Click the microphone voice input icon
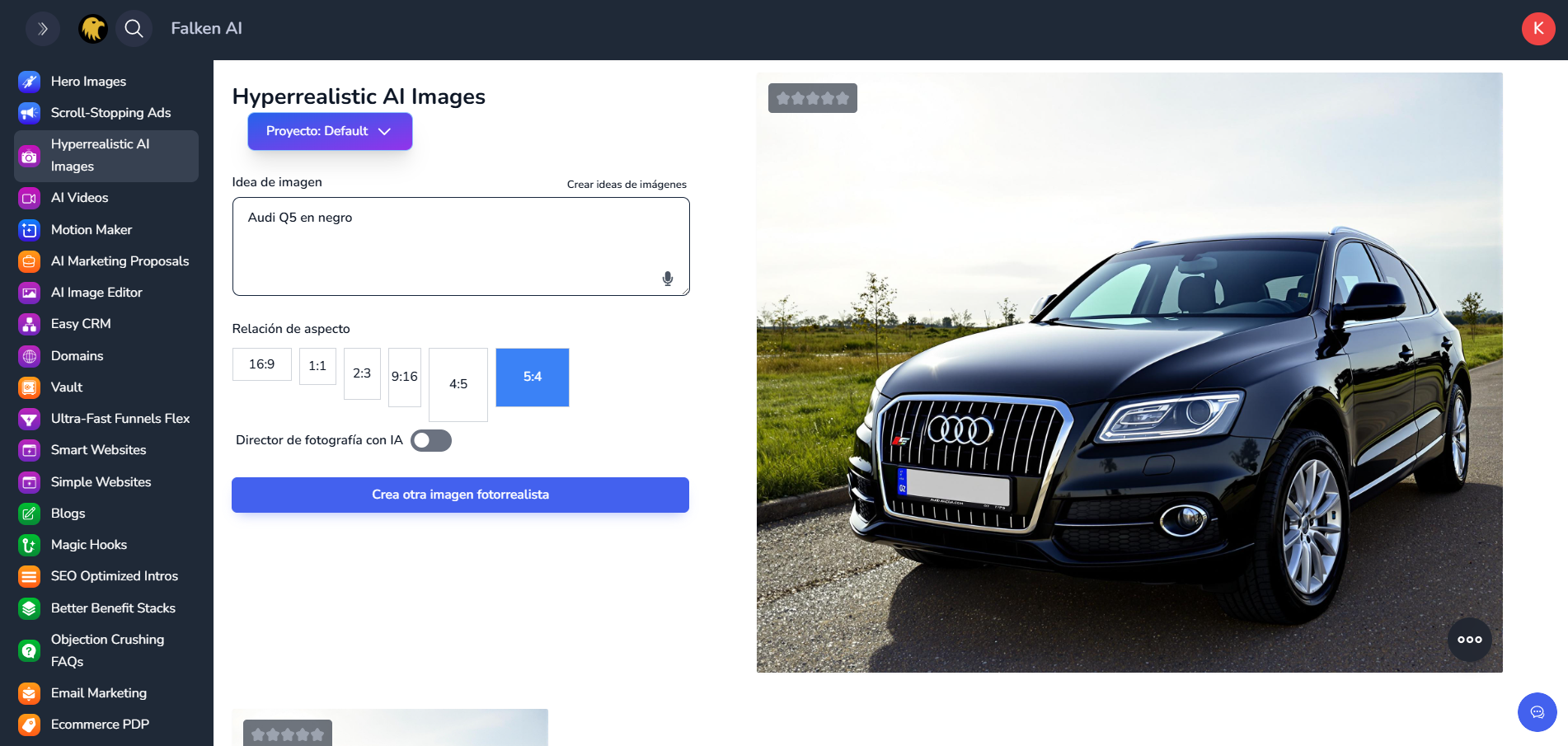 (667, 279)
